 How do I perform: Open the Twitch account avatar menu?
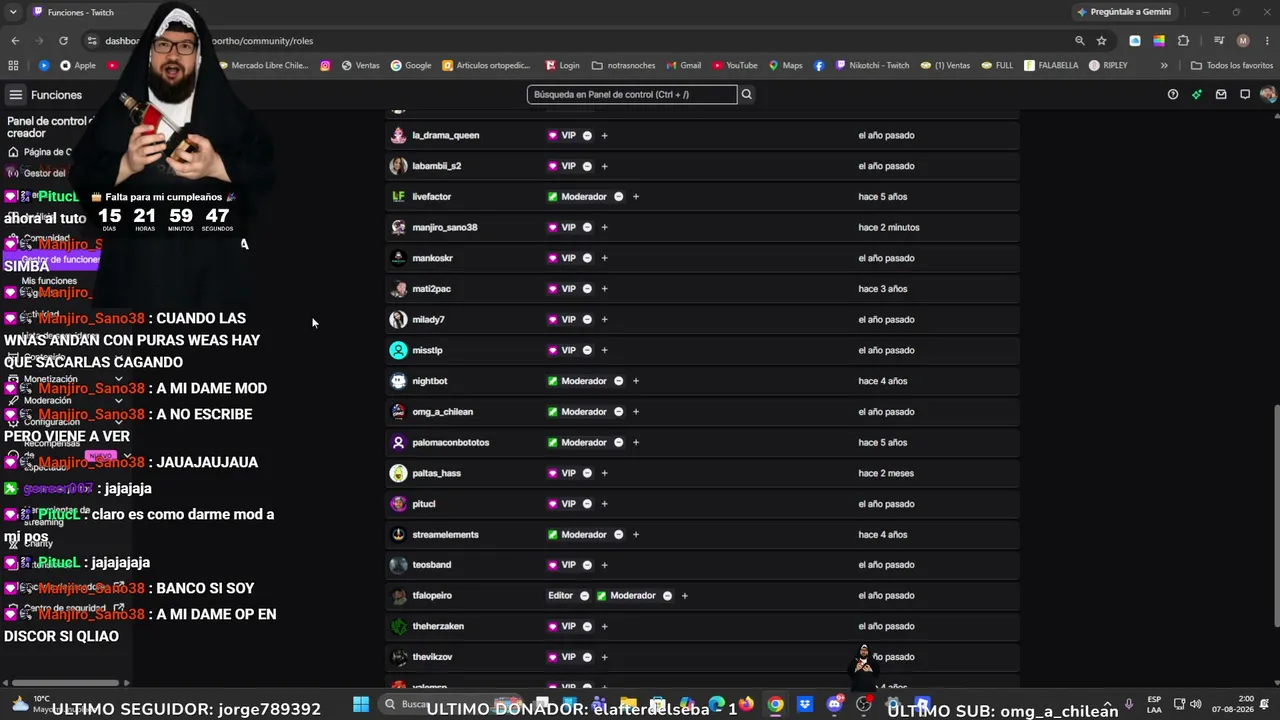[1268, 95]
